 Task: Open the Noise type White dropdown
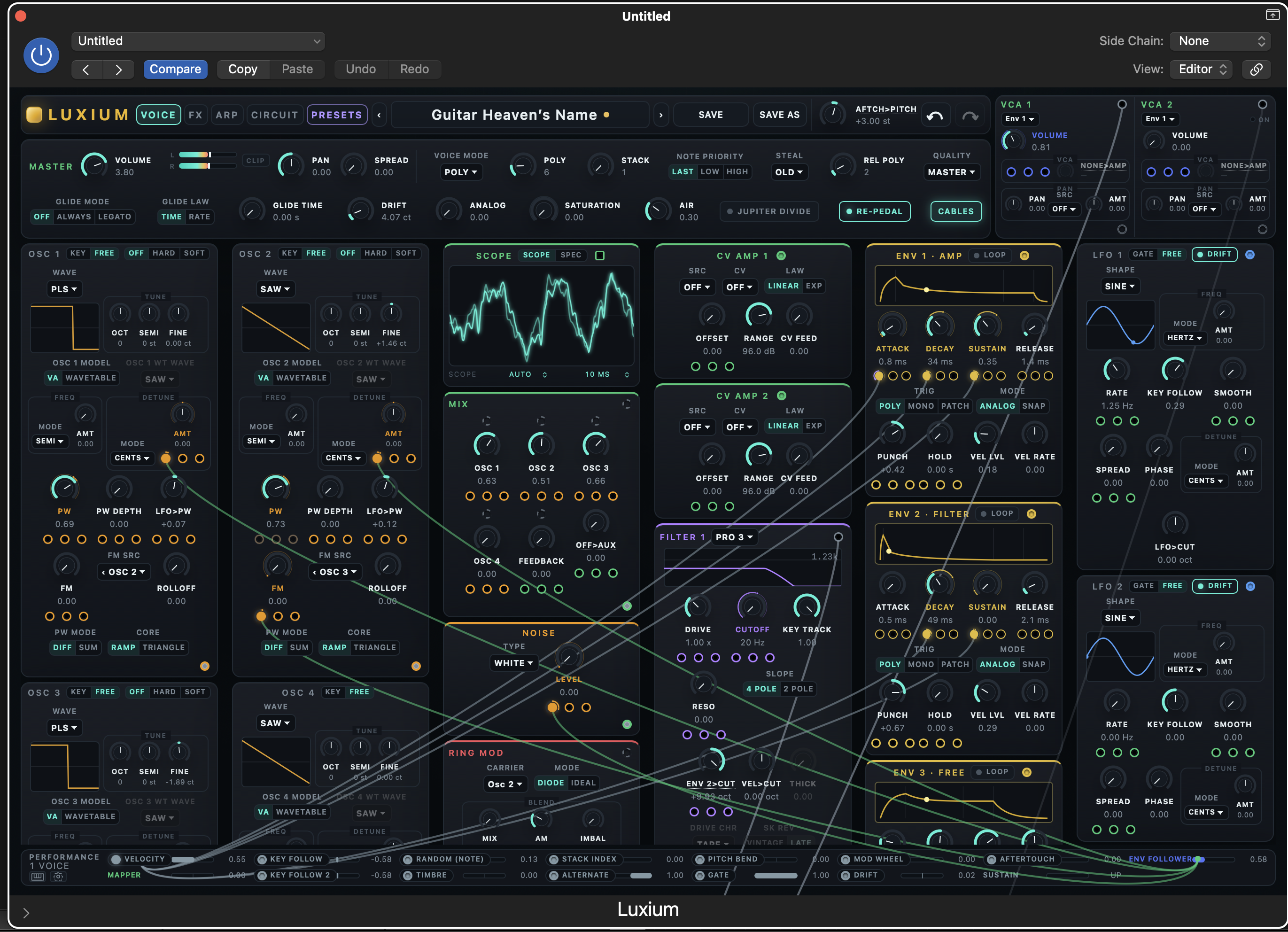coord(513,663)
